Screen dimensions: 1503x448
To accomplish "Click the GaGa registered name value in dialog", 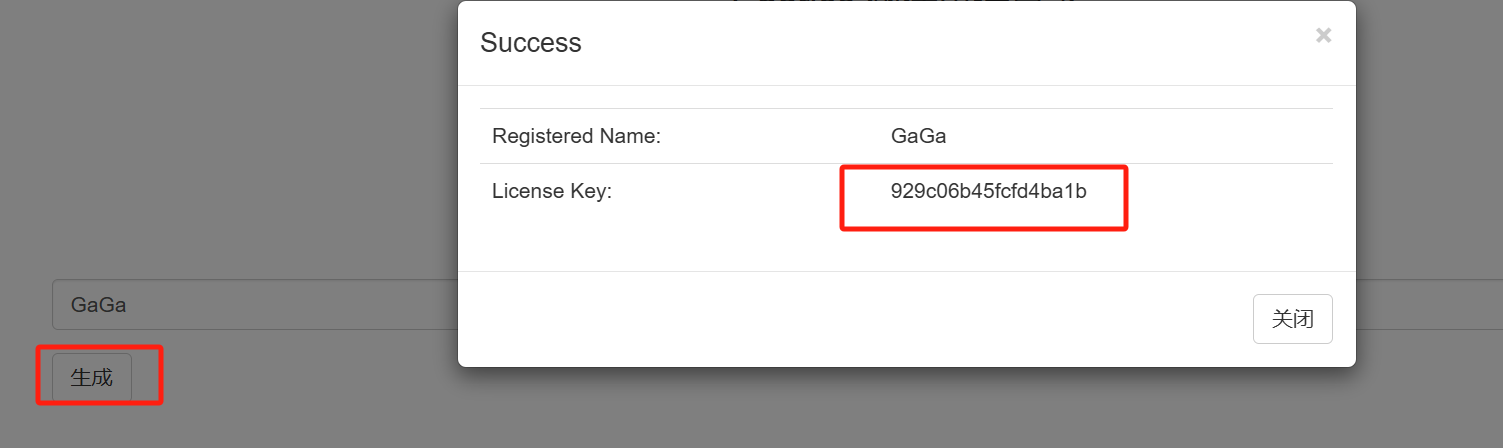I will click(x=918, y=136).
